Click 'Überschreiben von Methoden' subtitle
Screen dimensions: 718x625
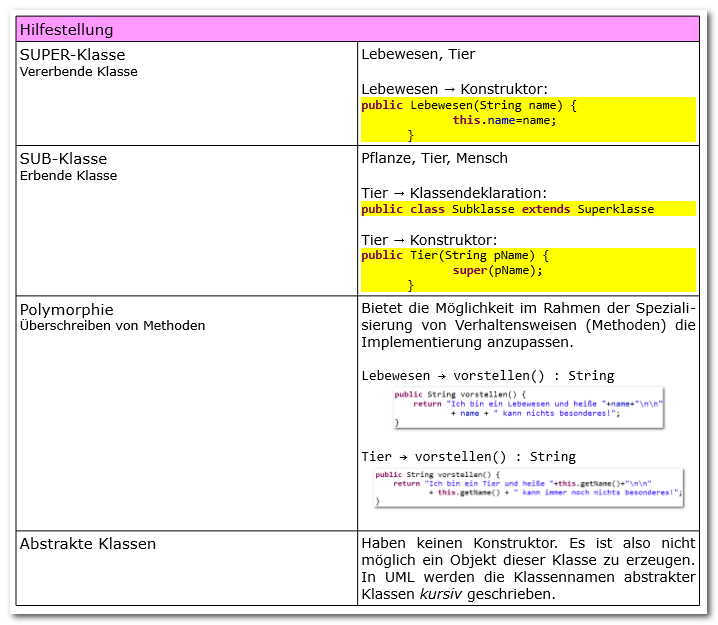pyautogui.click(x=112, y=326)
